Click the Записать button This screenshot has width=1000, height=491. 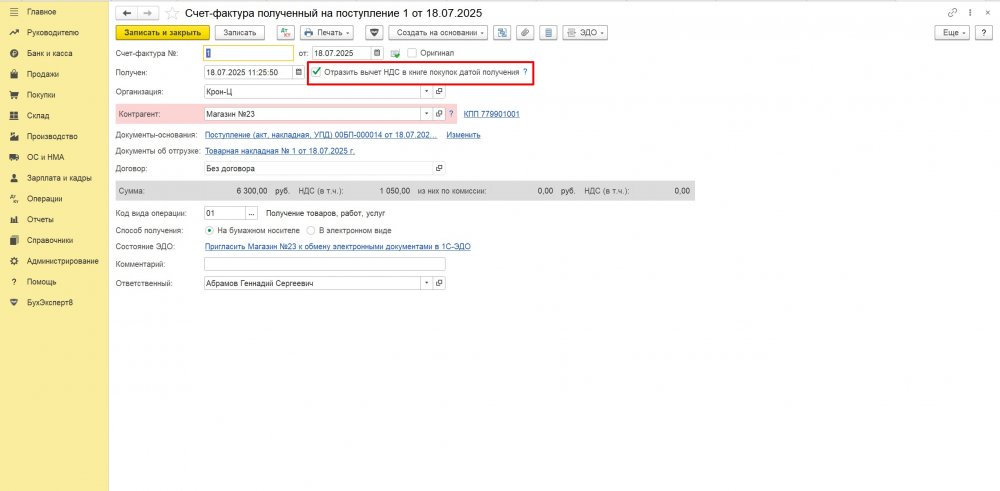[239, 33]
